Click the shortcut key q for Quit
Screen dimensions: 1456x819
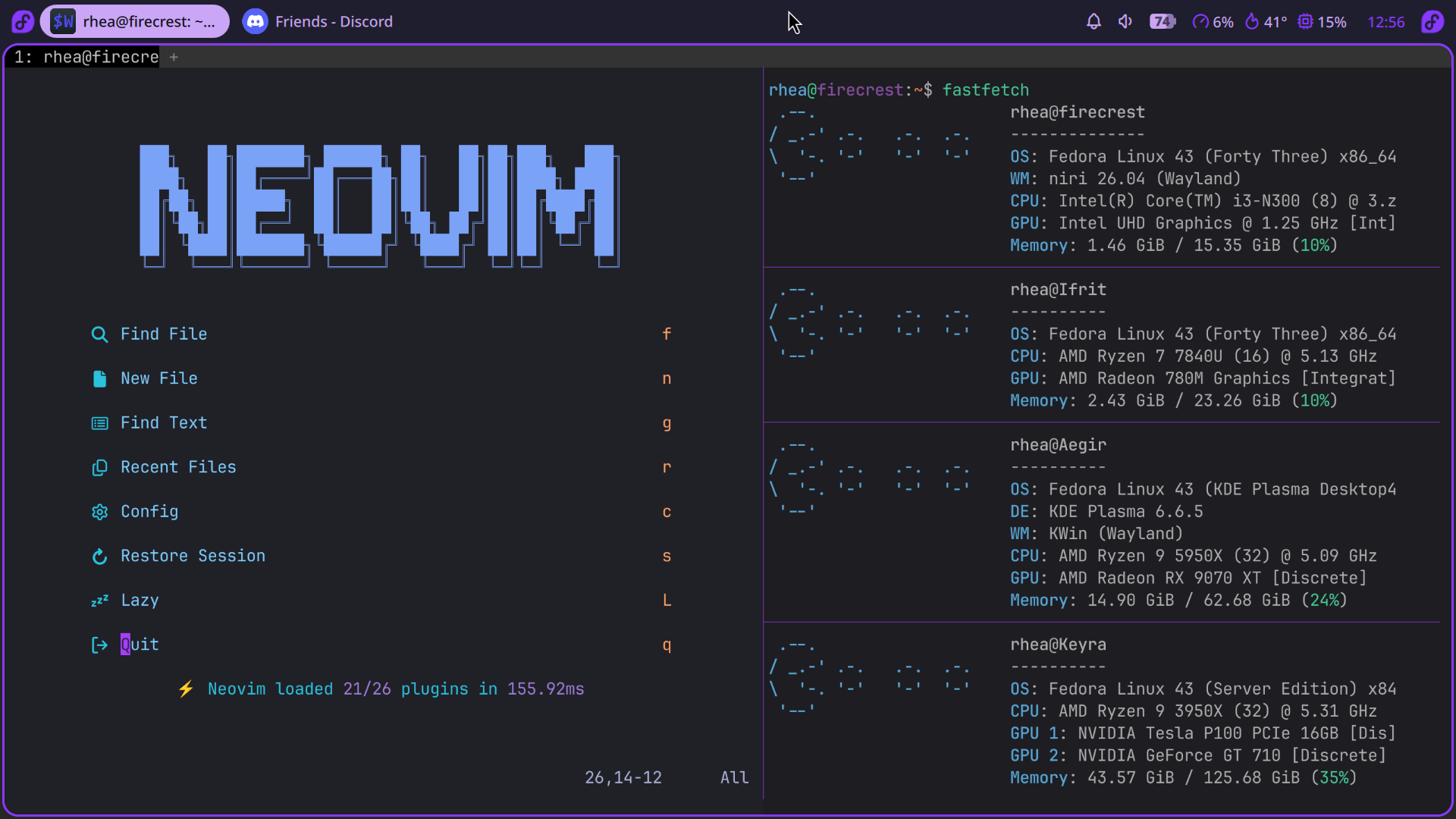[667, 645]
